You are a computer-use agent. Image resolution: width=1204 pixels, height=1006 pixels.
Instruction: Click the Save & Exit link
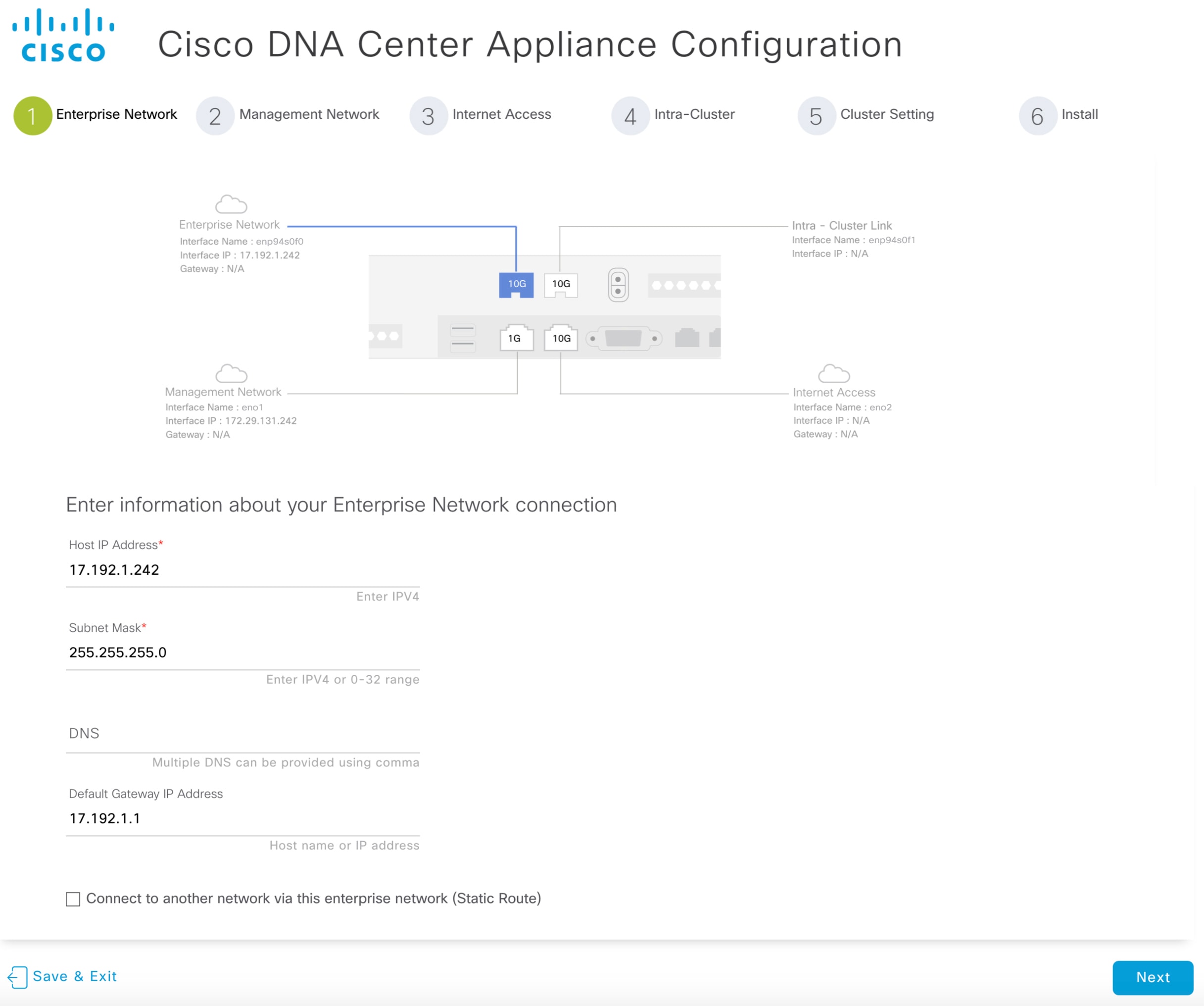point(75,976)
